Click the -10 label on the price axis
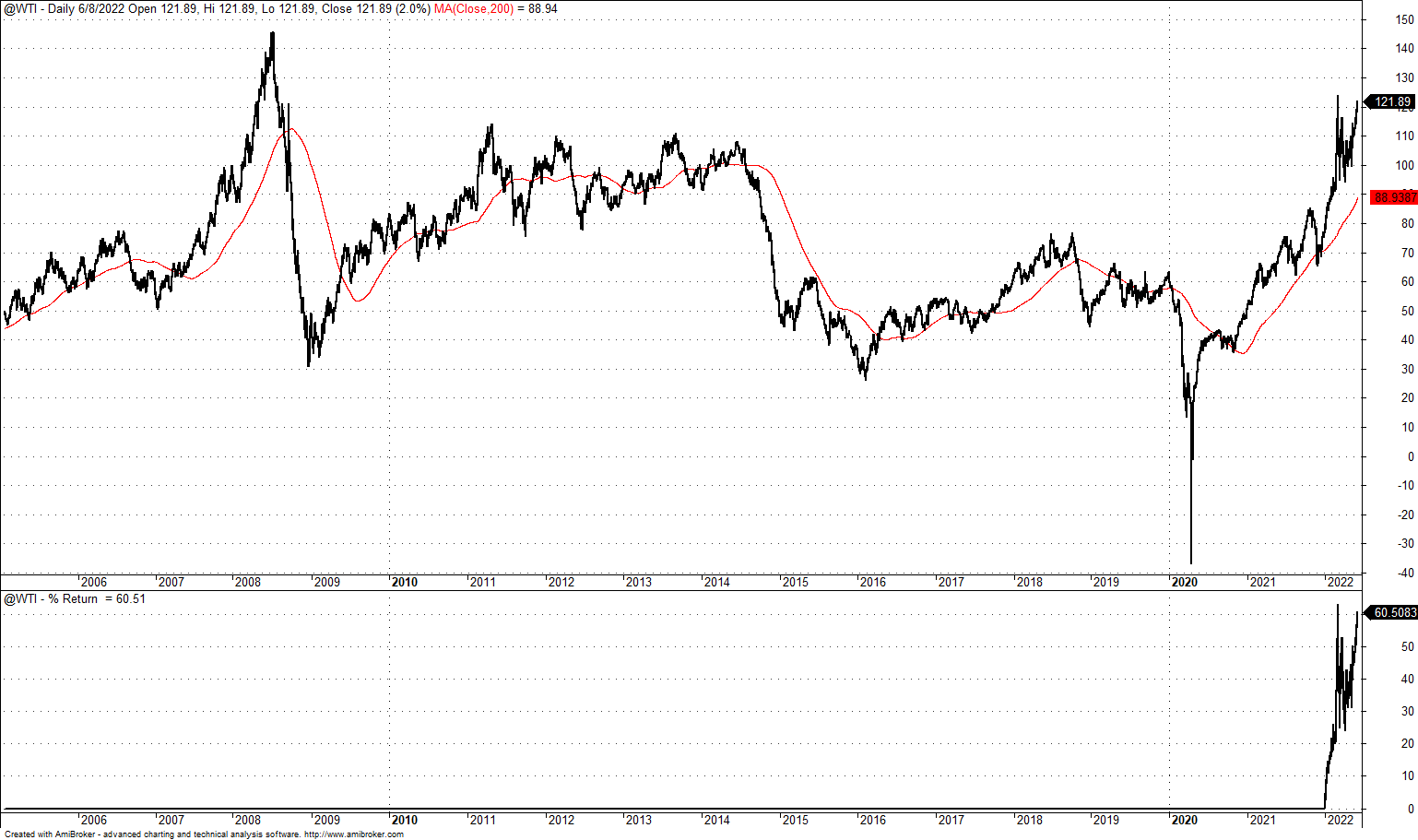Screen dimensions: 1418x840 point(1405,486)
